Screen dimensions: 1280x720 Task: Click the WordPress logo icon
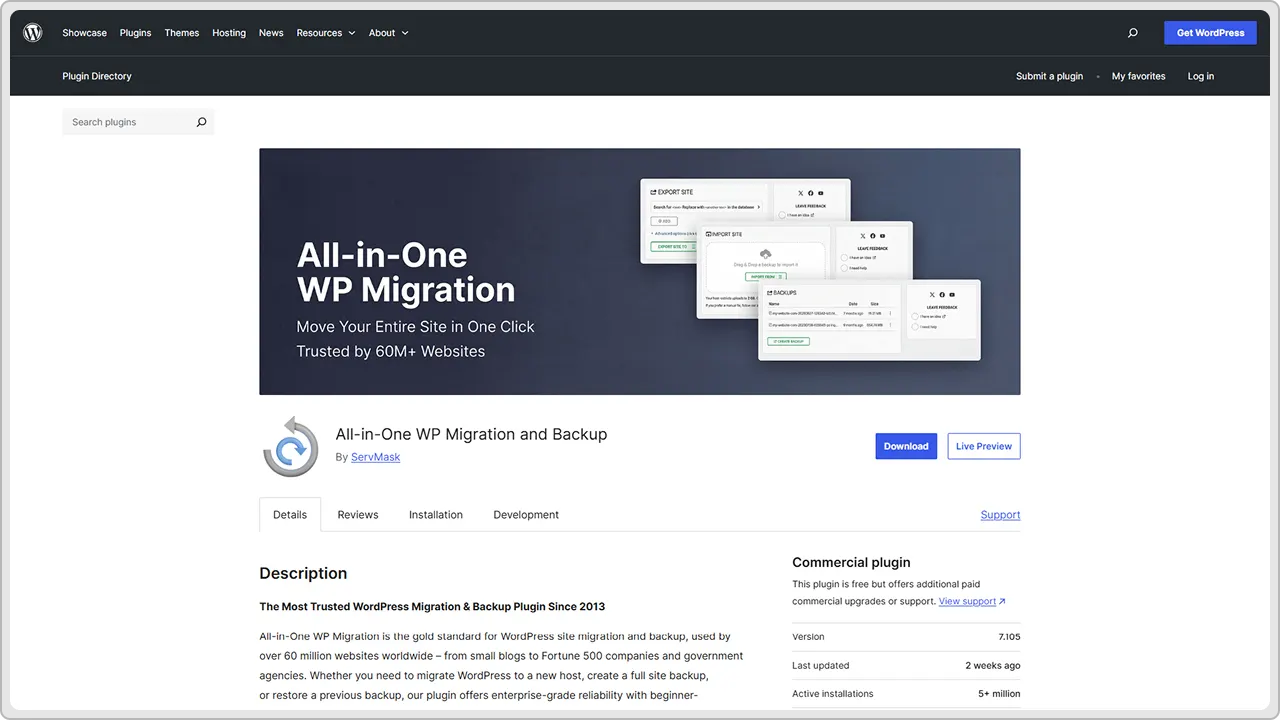(33, 33)
